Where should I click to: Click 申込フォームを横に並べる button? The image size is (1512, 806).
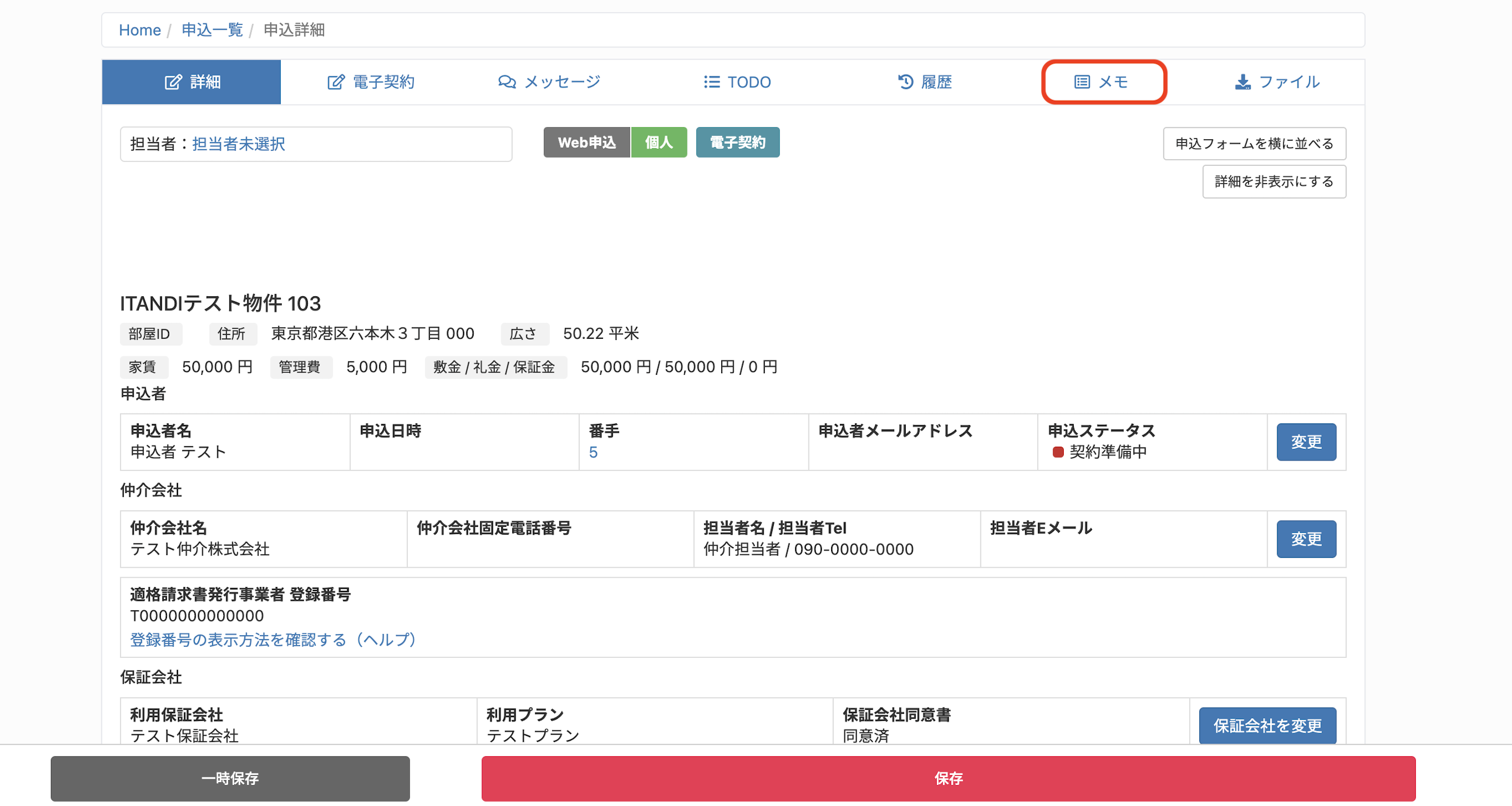point(1254,144)
